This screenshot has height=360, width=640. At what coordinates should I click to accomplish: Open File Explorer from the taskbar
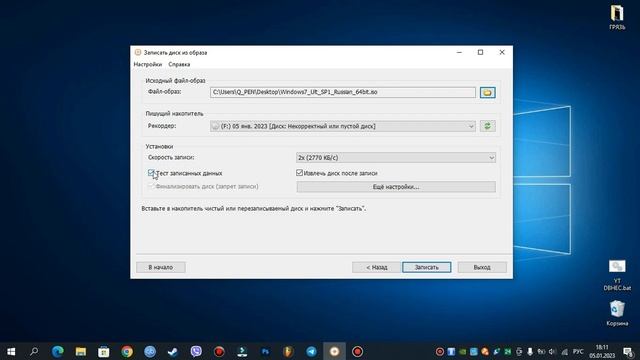pos(80,351)
